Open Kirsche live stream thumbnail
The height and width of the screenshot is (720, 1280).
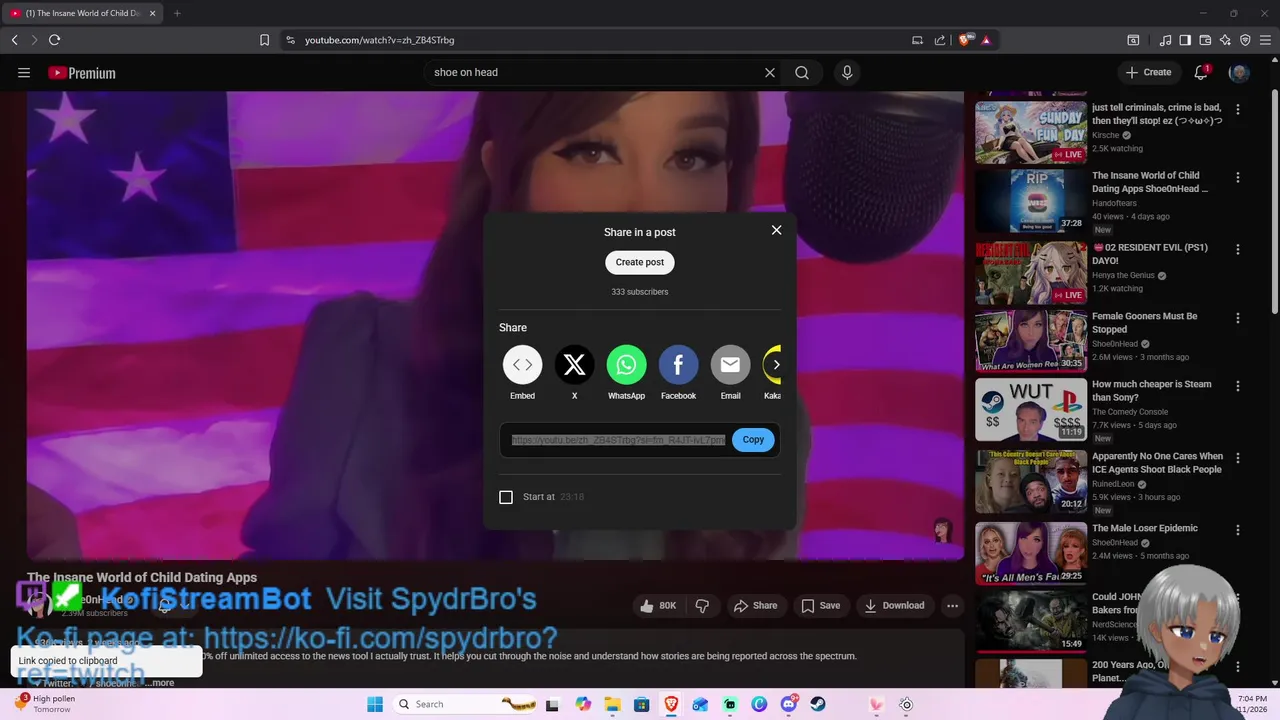tap(1031, 132)
